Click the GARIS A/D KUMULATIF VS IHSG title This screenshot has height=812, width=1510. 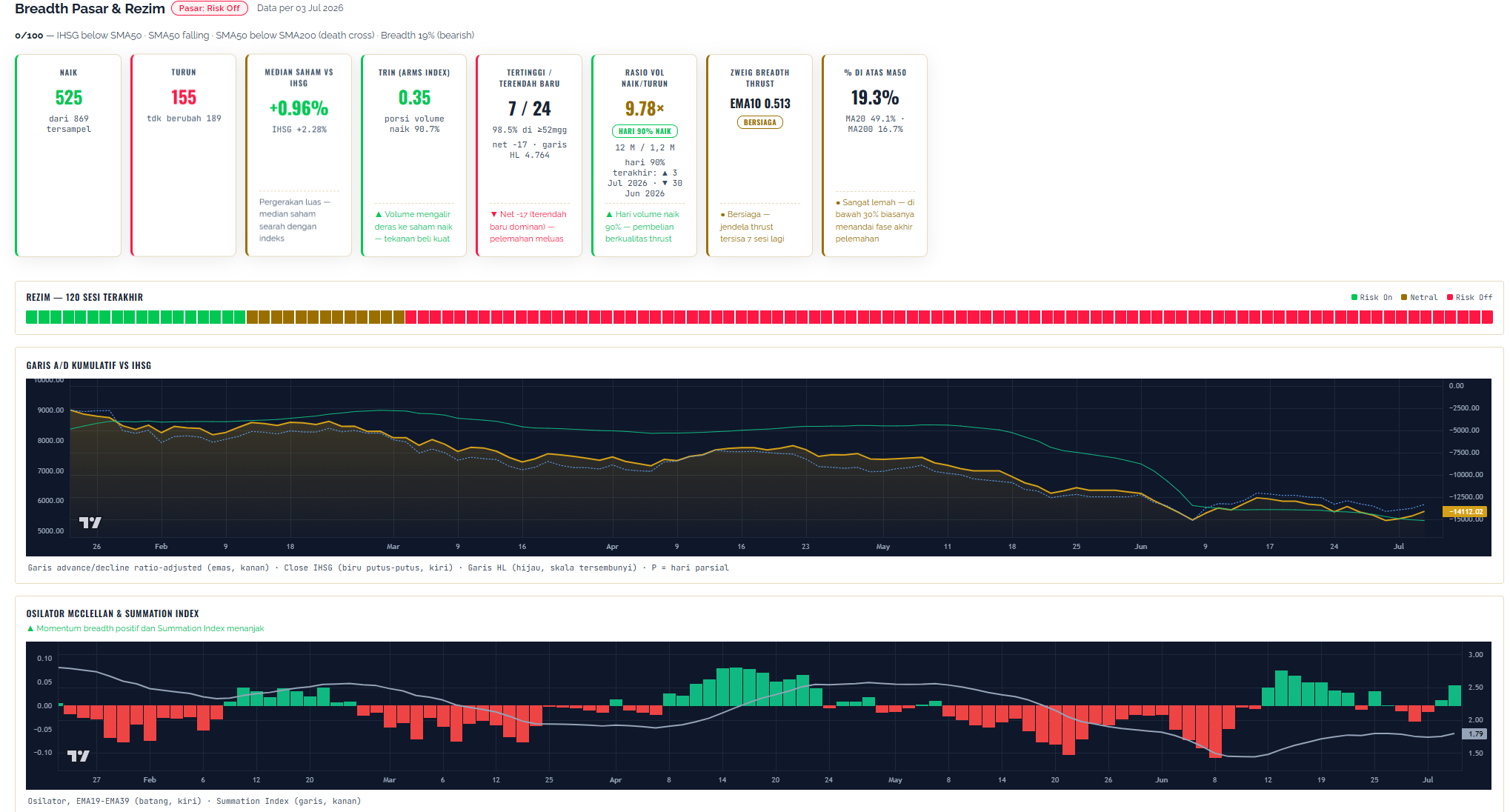tap(88, 365)
